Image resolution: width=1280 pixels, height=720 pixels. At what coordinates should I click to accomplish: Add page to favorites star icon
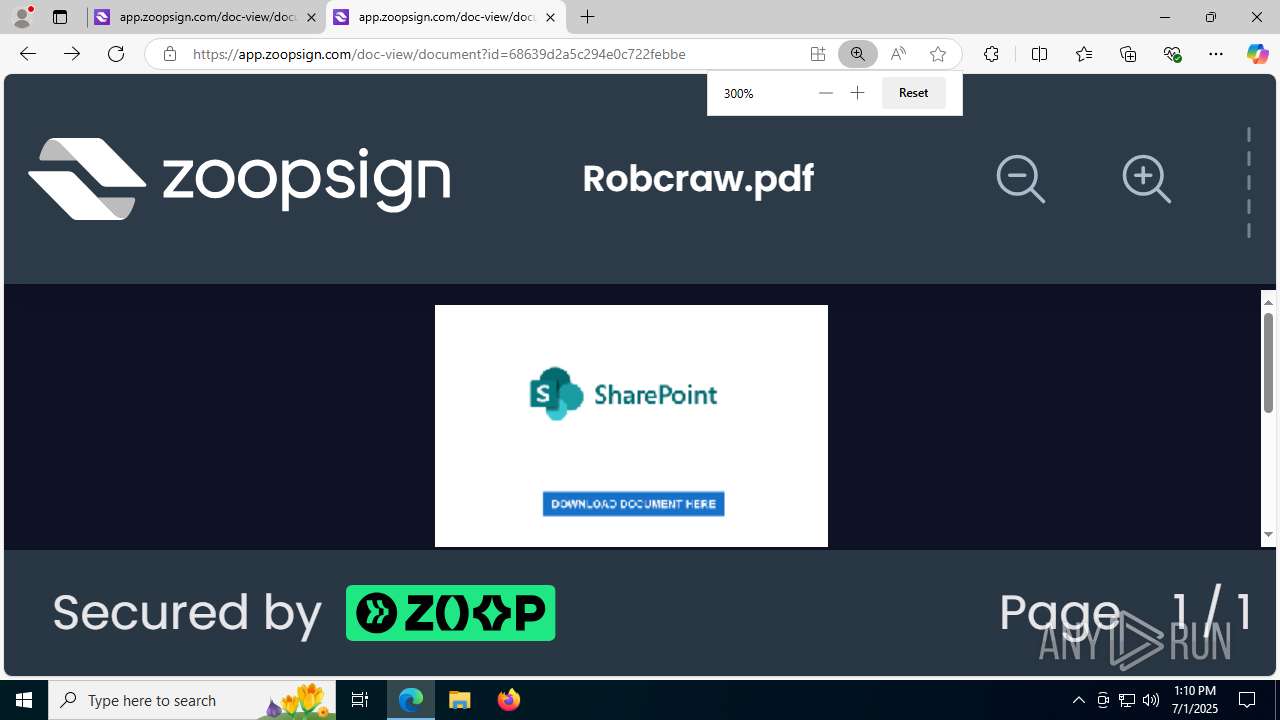pyautogui.click(x=937, y=54)
